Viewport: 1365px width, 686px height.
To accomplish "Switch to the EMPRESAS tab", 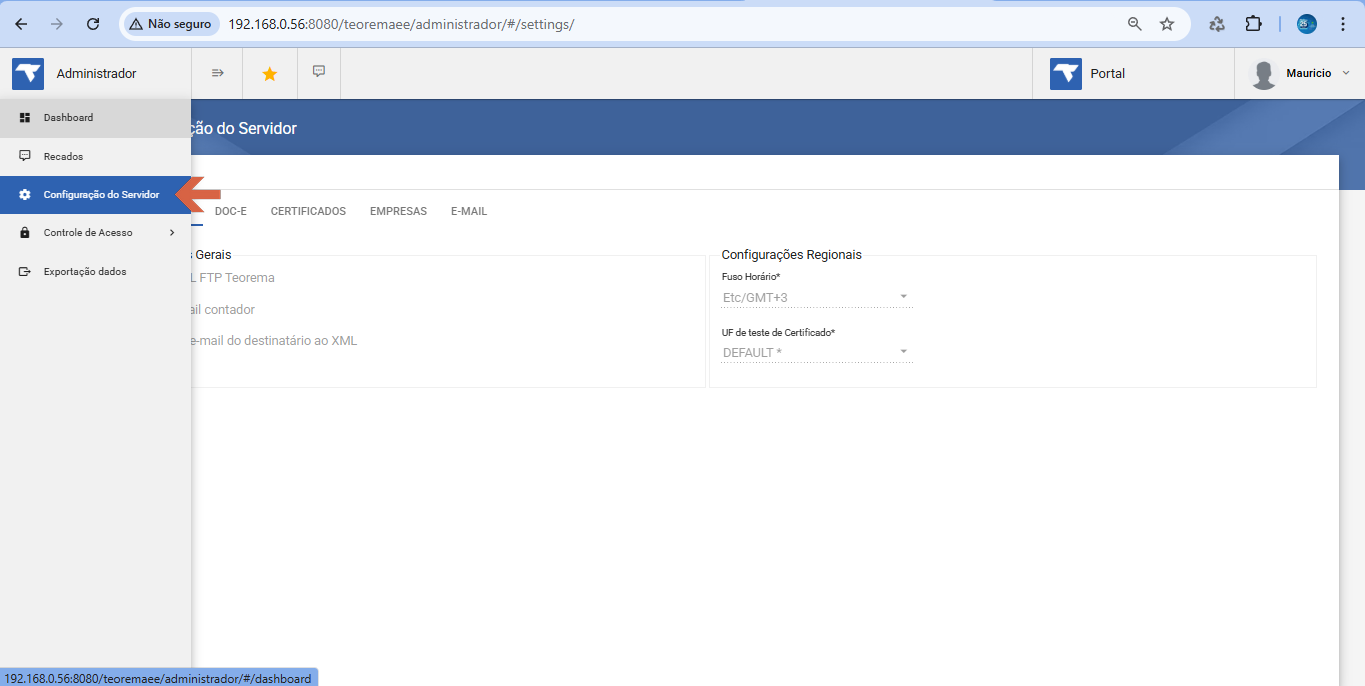I will [x=398, y=211].
